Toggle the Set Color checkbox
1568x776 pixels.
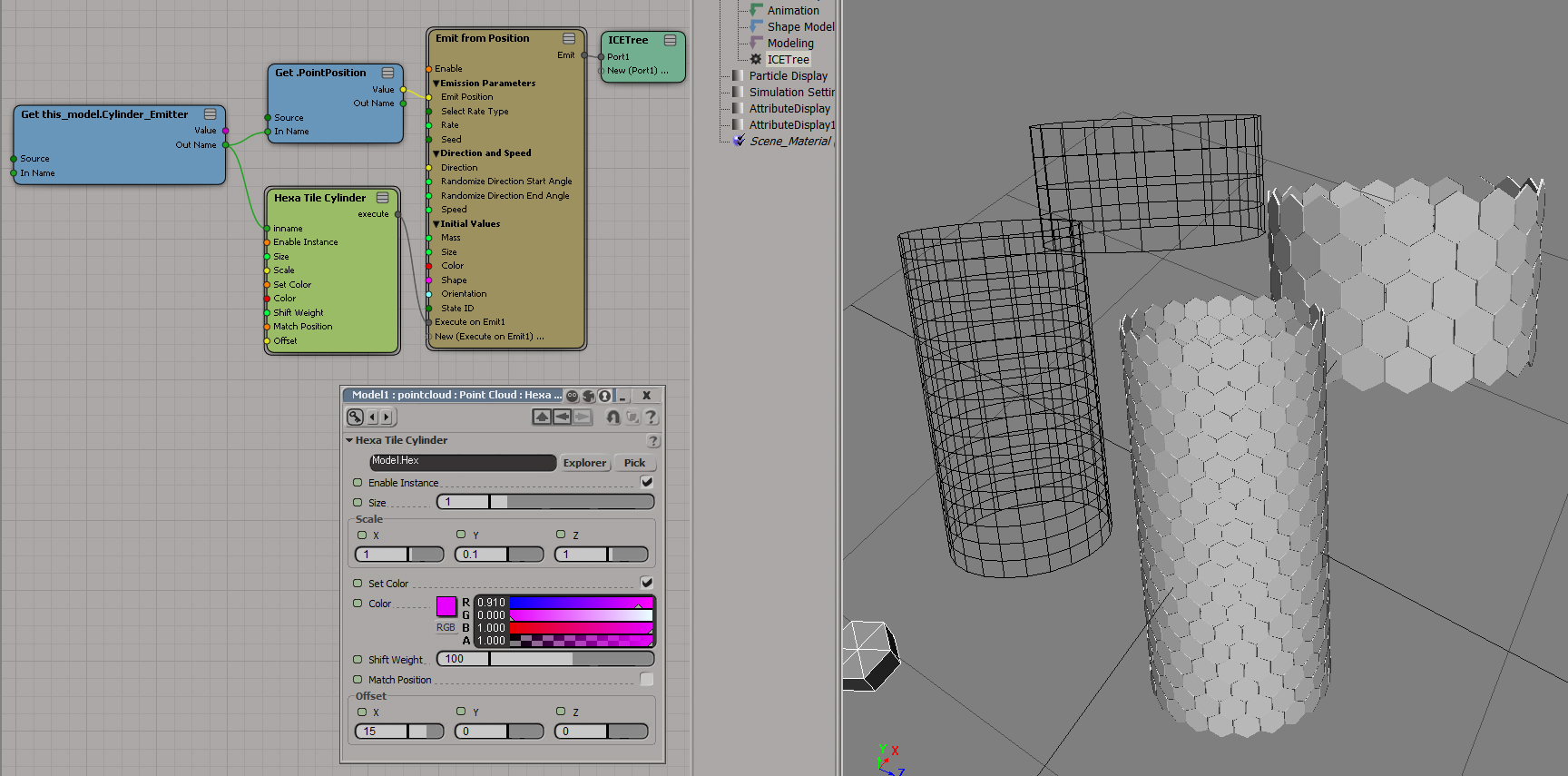click(646, 583)
